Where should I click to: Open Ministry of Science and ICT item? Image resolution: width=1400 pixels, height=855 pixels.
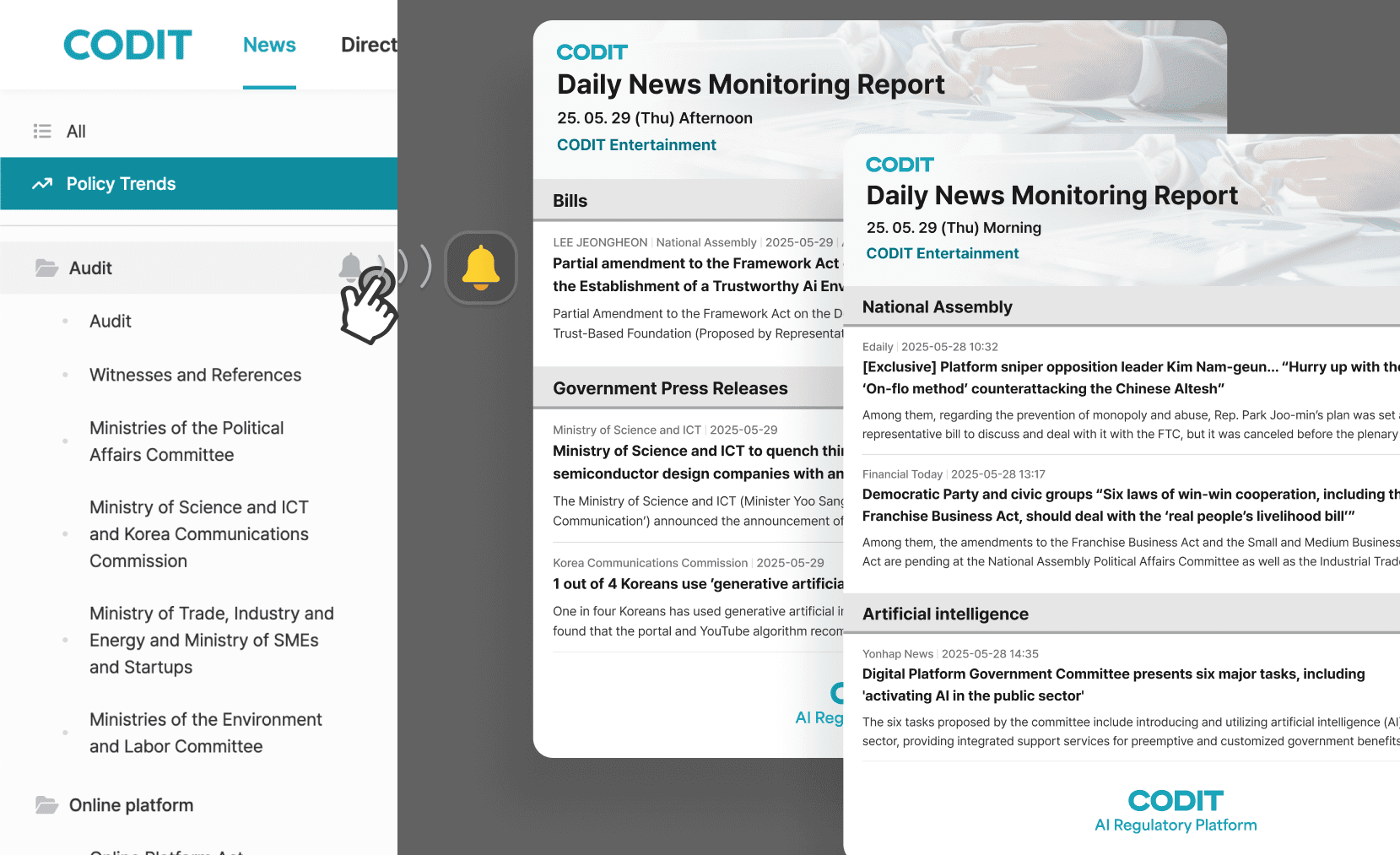199,534
